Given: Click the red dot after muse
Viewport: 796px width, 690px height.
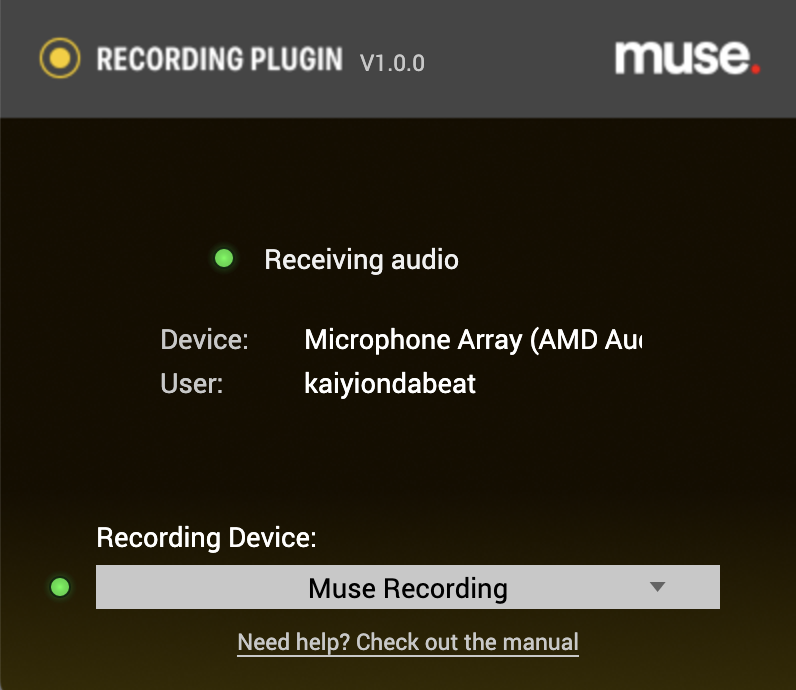Looking at the screenshot, I should click(x=756, y=69).
